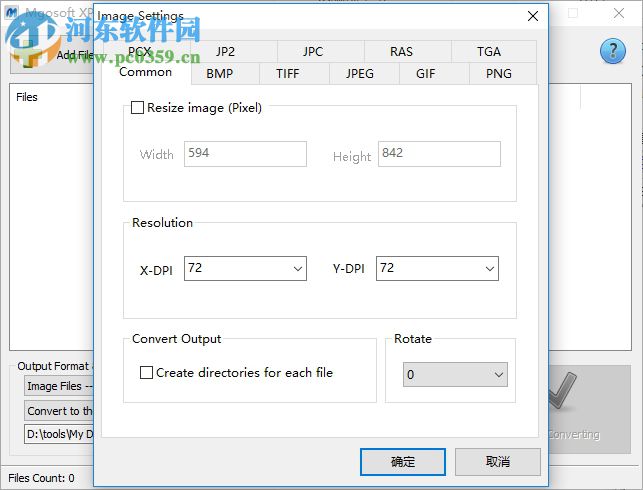Toggle Create directories for each file
643x490 pixels.
click(146, 372)
